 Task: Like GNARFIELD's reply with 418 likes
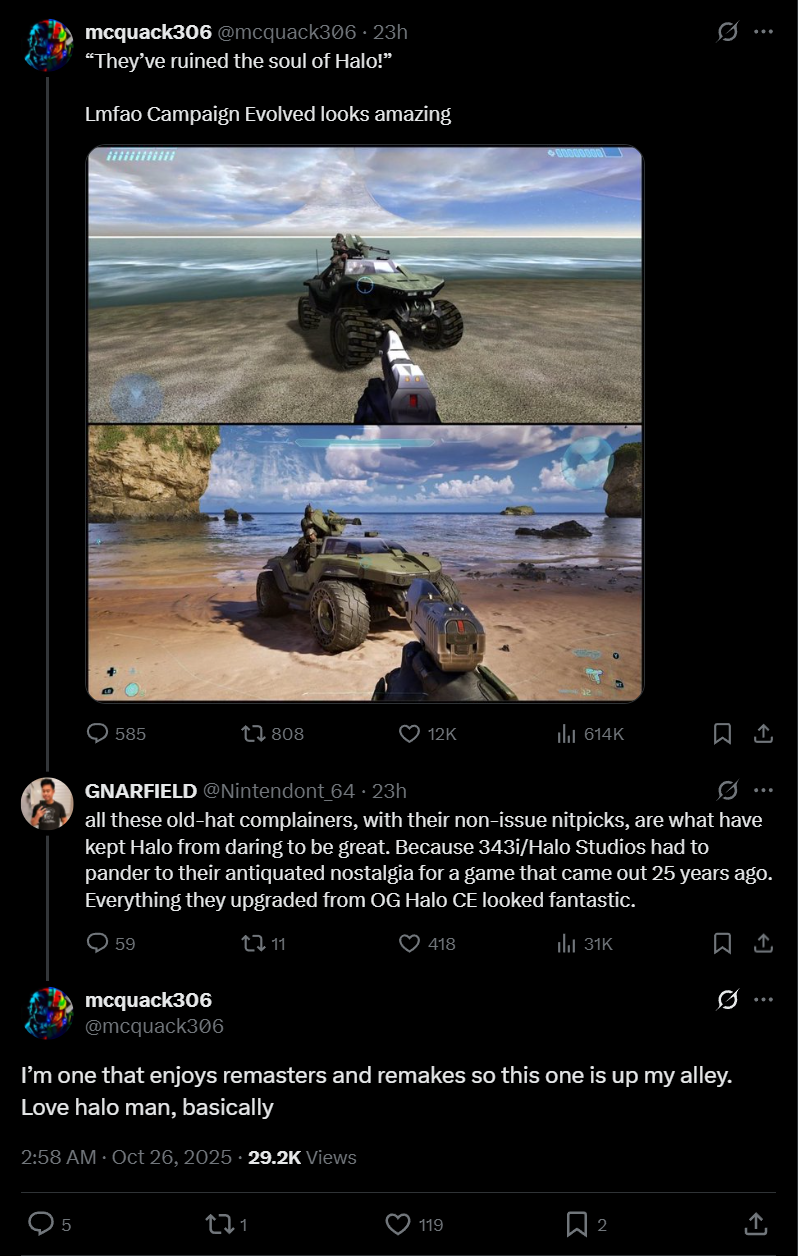[x=427, y=943]
